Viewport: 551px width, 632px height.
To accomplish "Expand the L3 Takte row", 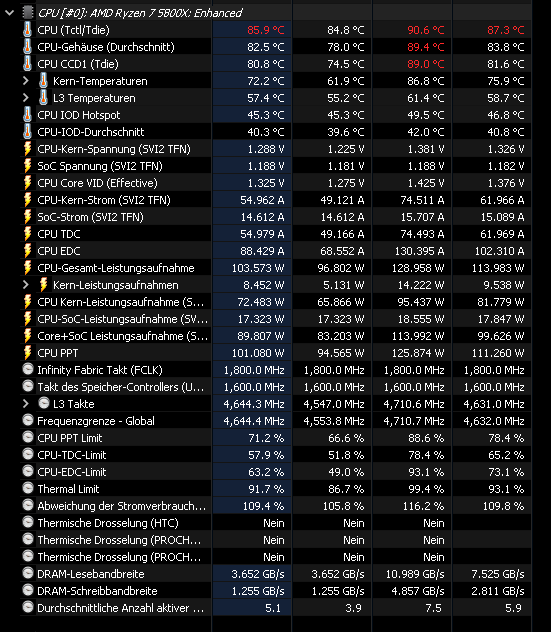I will (x=26, y=404).
